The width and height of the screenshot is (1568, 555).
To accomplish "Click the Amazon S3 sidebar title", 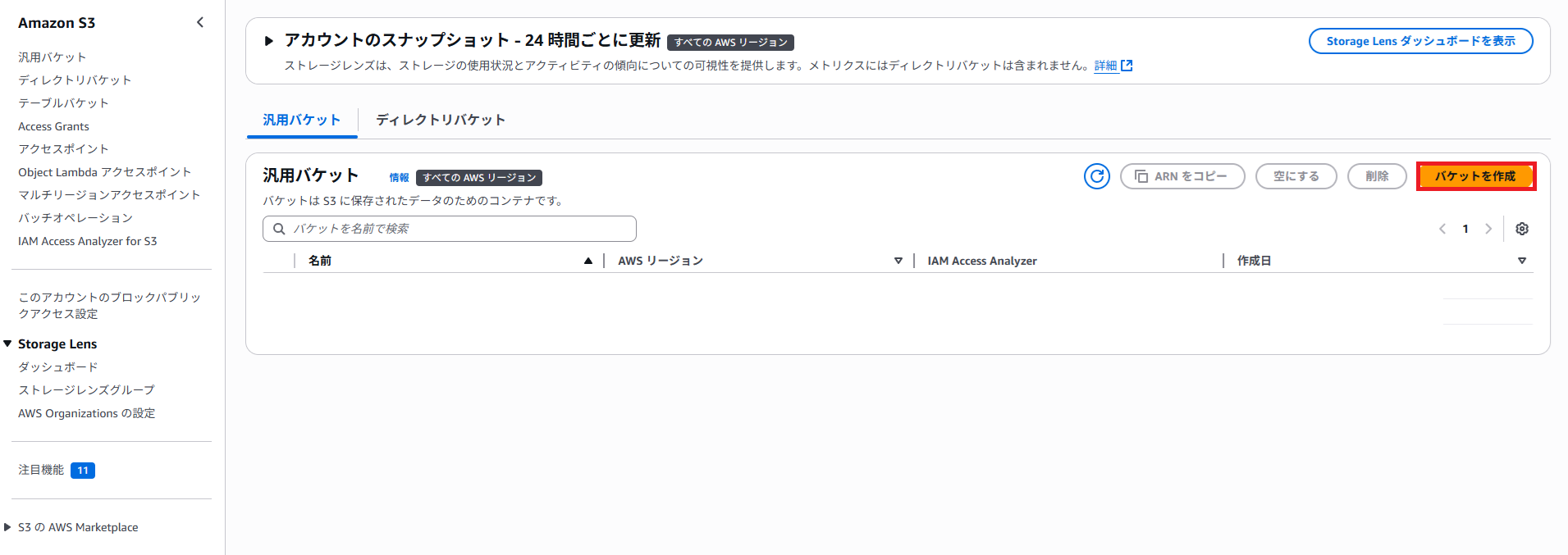I will 57,23.
